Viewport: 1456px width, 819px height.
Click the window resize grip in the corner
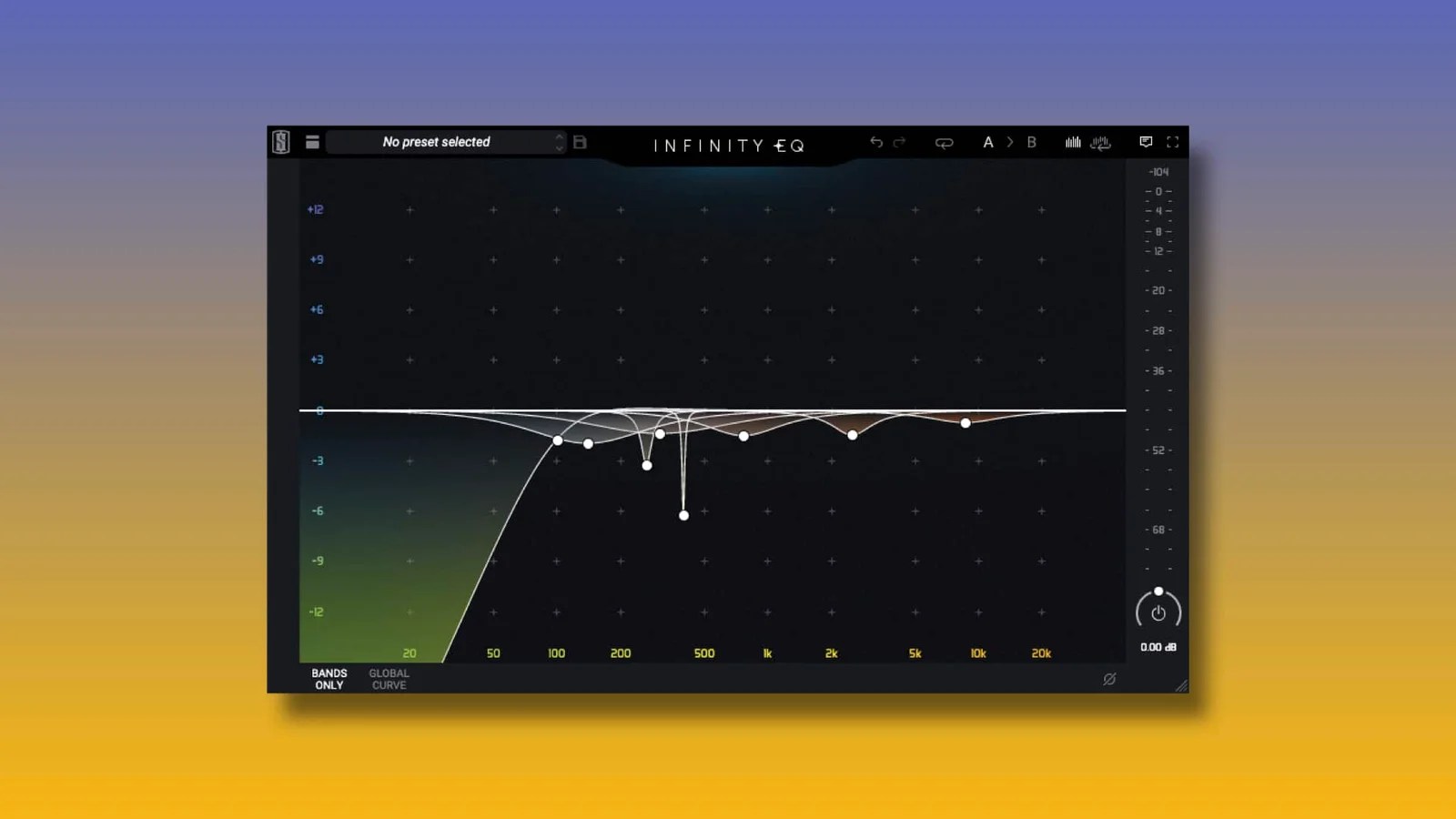1181,685
